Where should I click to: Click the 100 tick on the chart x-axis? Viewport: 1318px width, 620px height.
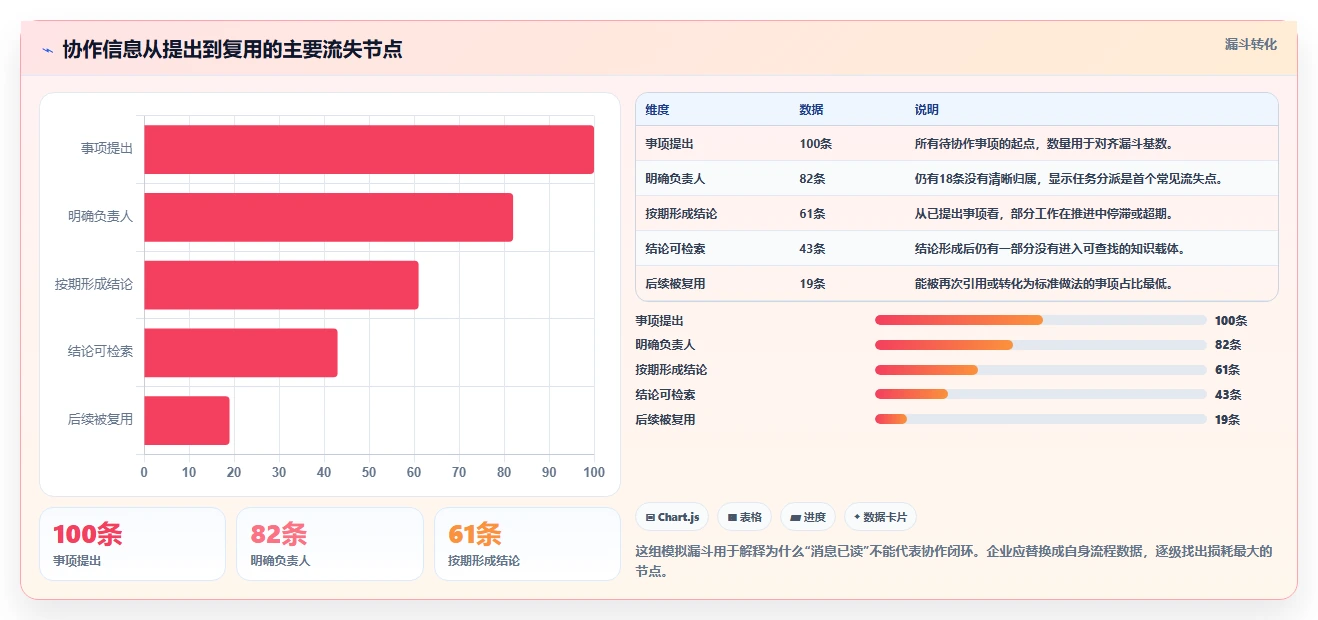594,472
